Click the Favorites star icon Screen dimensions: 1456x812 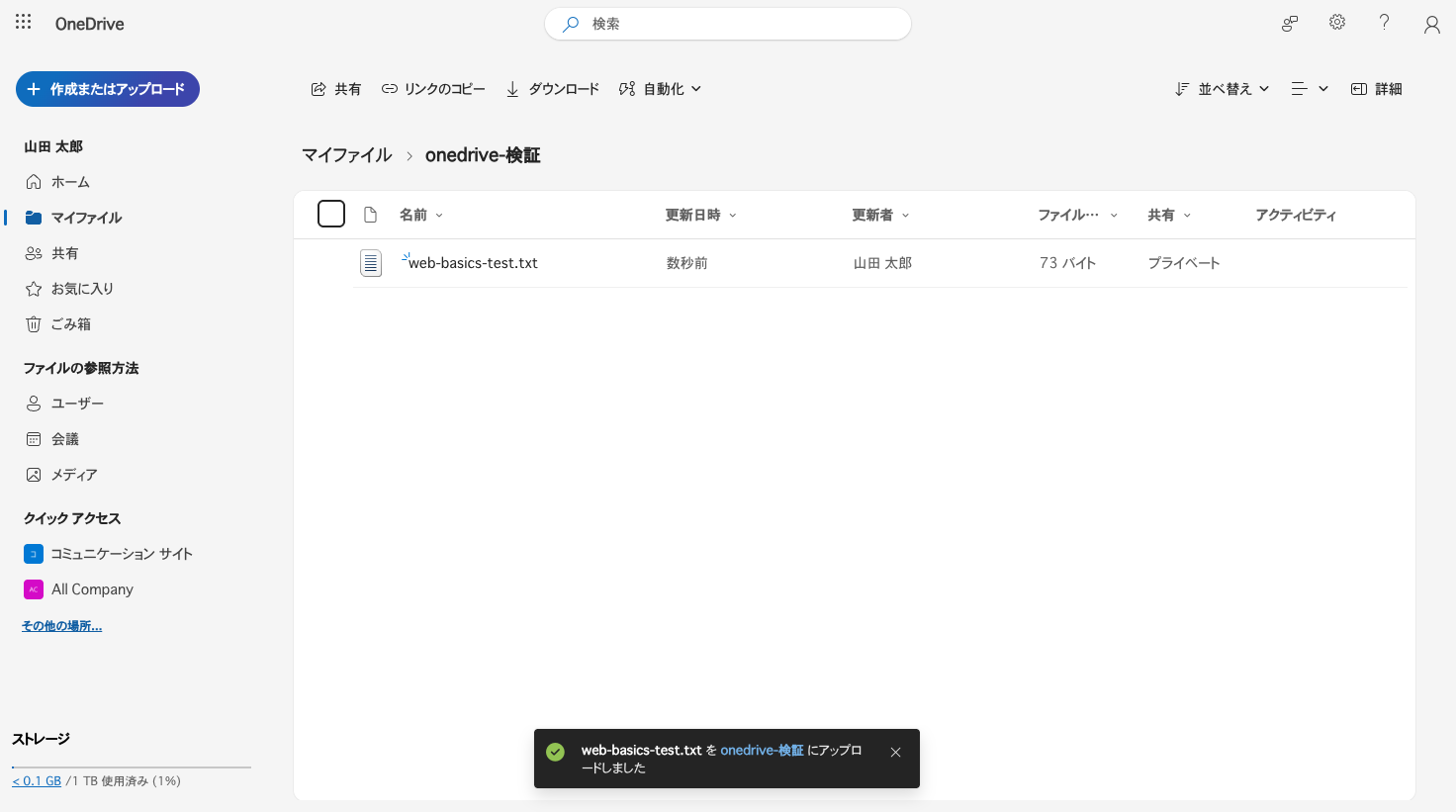coord(34,289)
